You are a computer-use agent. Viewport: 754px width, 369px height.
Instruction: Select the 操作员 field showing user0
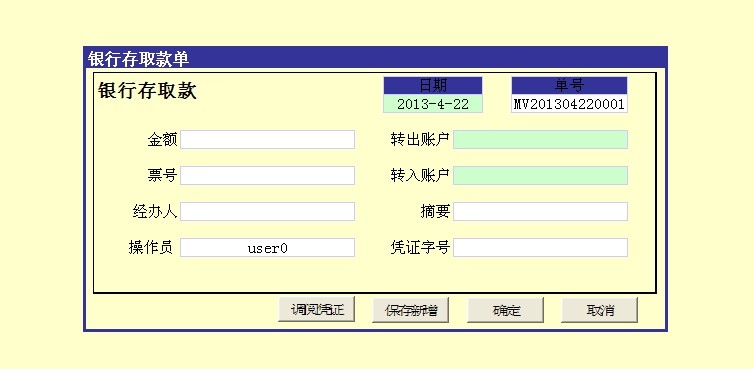pyautogui.click(x=267, y=248)
